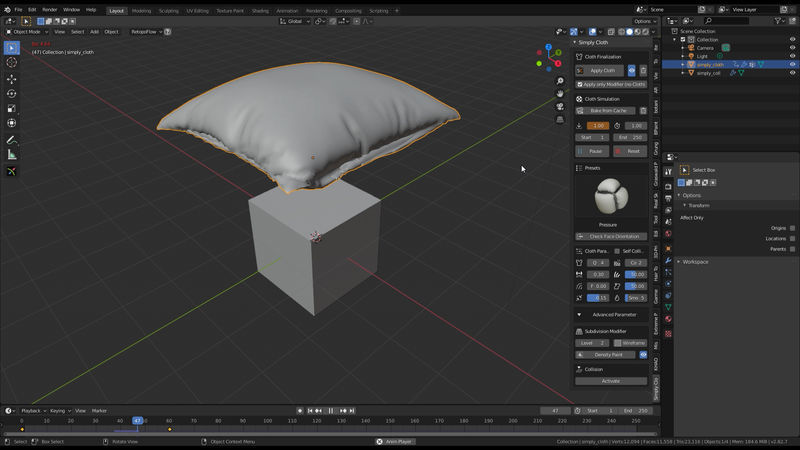
Task: Open the Global transform orientation dropdown
Action: 295,21
